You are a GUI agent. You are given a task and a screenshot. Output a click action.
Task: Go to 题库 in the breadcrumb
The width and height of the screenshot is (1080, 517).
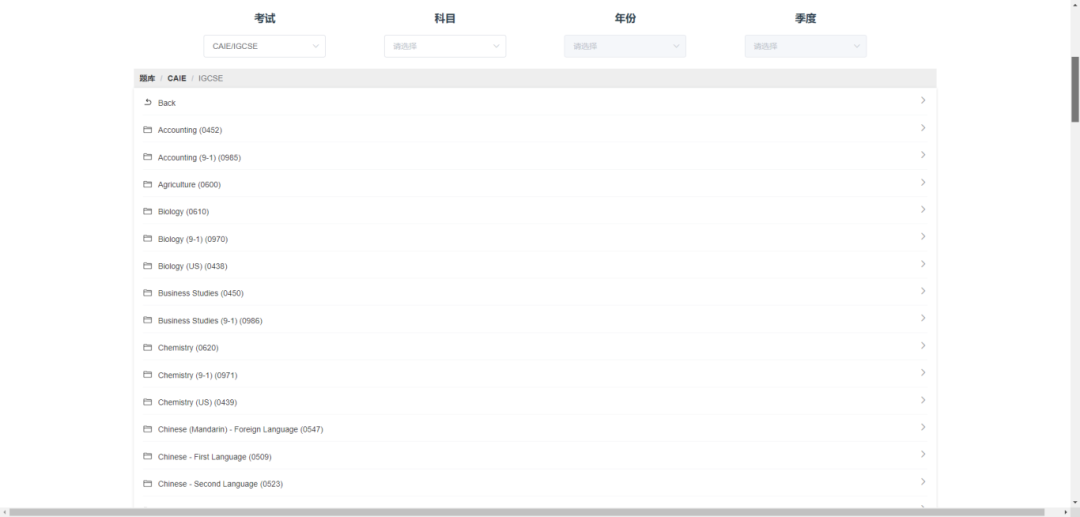(x=147, y=78)
